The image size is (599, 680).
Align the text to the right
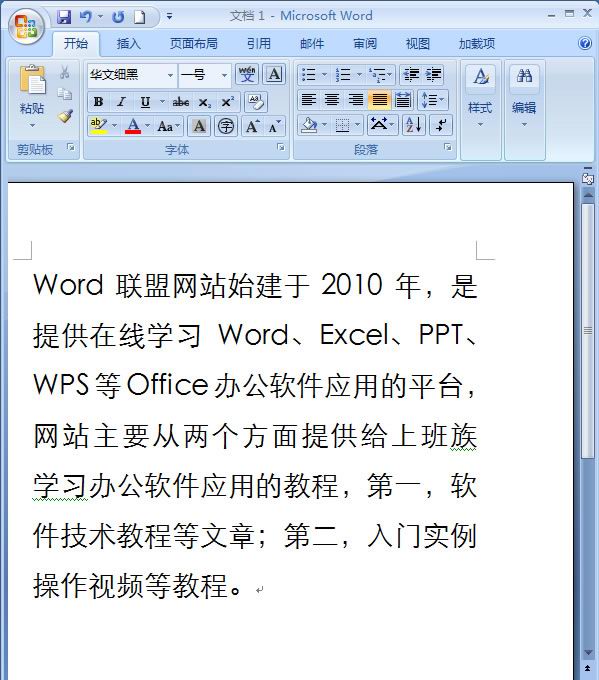pos(356,100)
